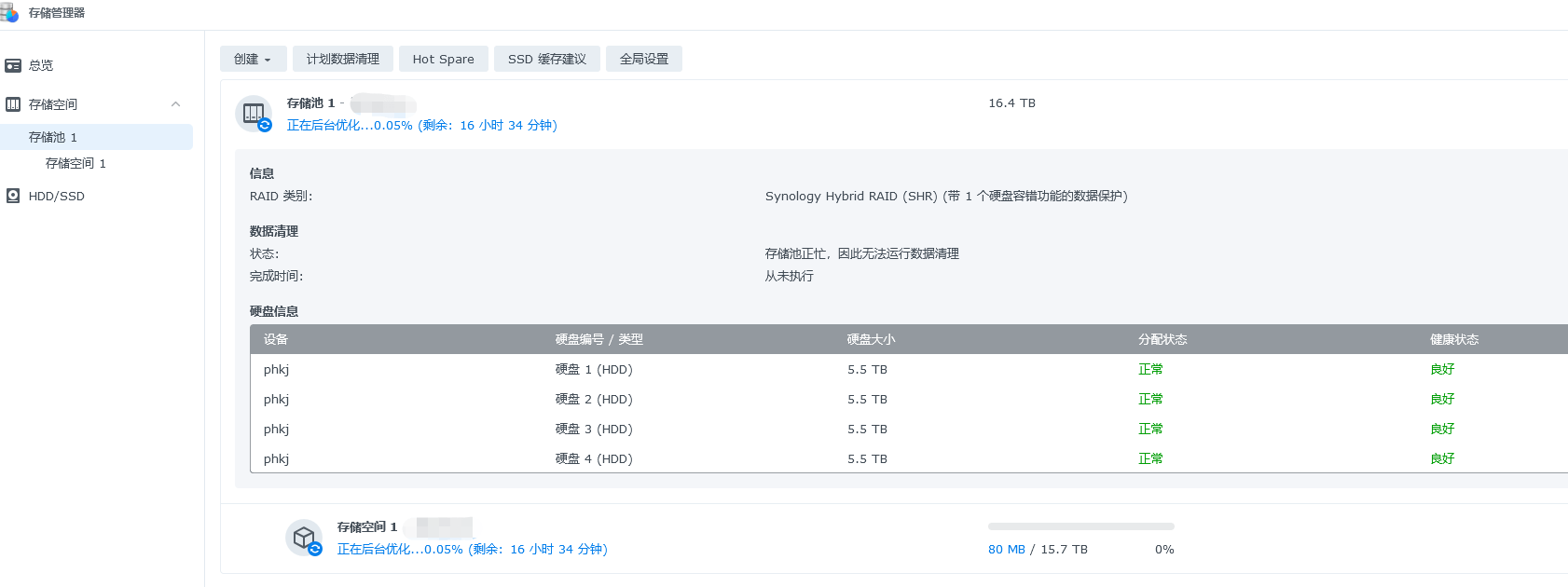Open the HDD/SSD sidebar page

[56, 196]
